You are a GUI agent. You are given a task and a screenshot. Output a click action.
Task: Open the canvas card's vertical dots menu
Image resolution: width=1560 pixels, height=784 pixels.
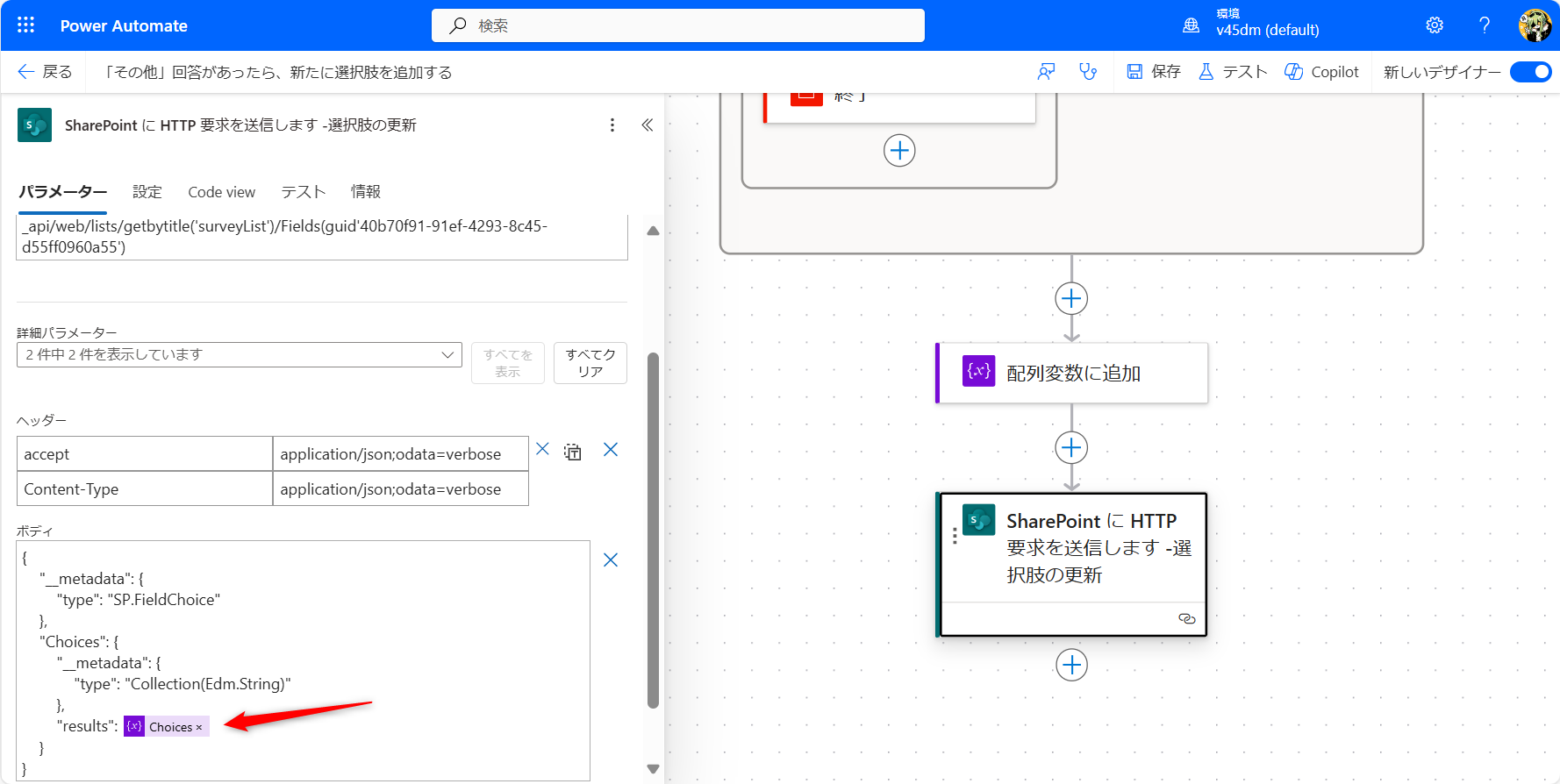click(955, 535)
